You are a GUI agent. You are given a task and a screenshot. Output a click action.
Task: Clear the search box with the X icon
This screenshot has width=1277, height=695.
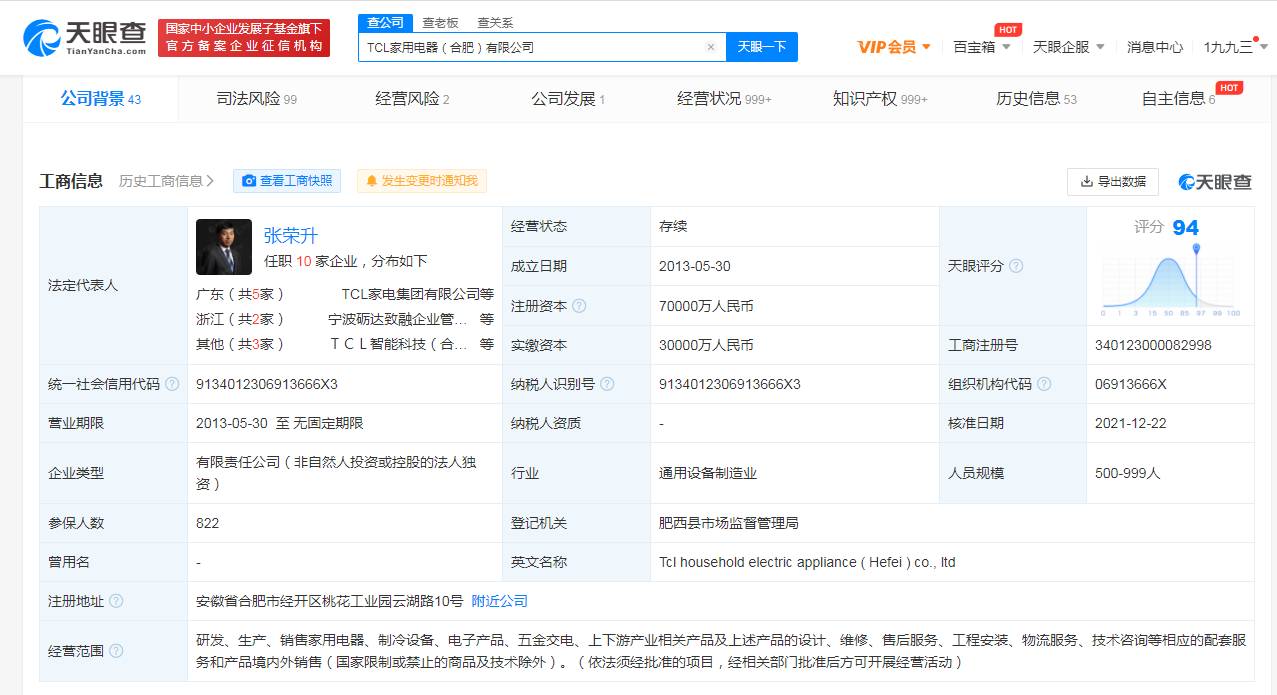[711, 47]
